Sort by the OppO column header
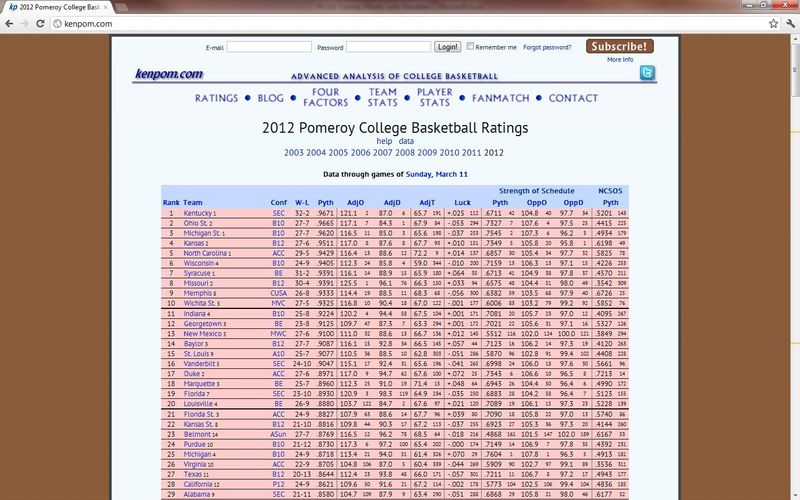 (537, 203)
